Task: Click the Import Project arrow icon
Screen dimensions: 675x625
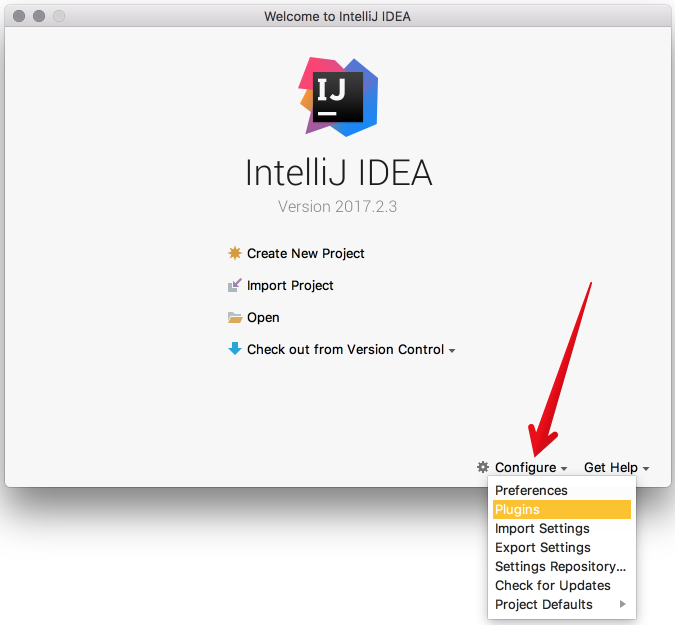Action: click(x=235, y=285)
